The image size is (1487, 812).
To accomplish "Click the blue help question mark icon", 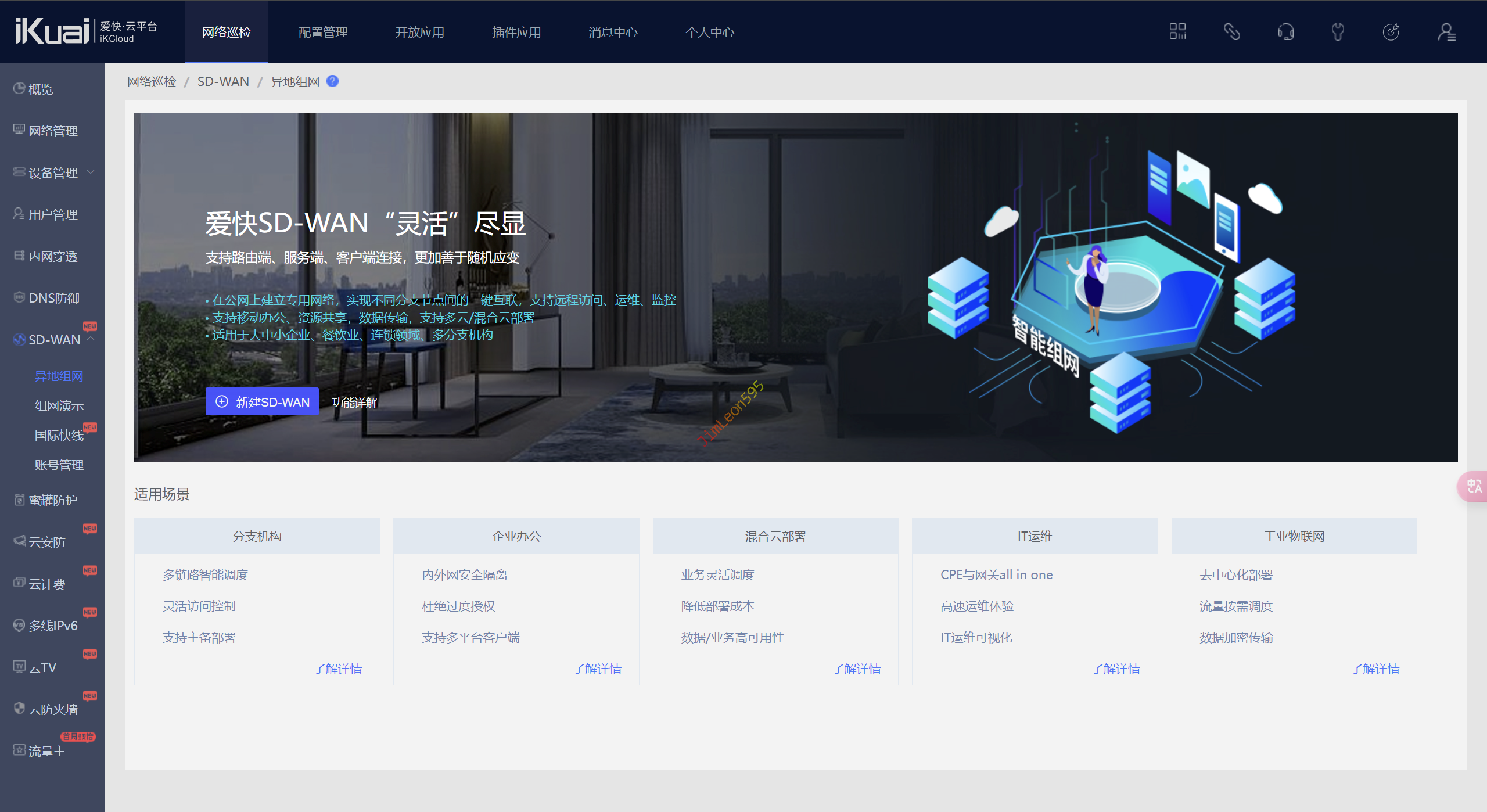I will 332,81.
